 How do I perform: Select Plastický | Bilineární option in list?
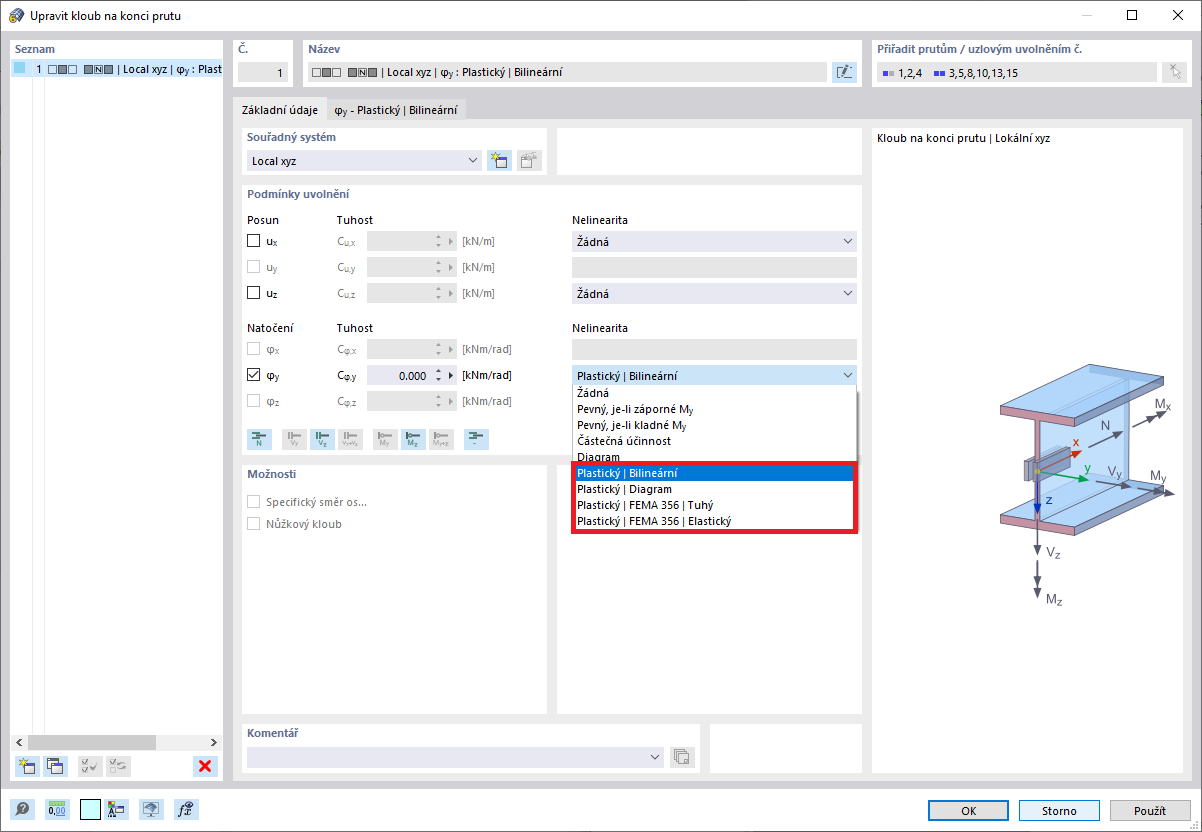[x=714, y=473]
